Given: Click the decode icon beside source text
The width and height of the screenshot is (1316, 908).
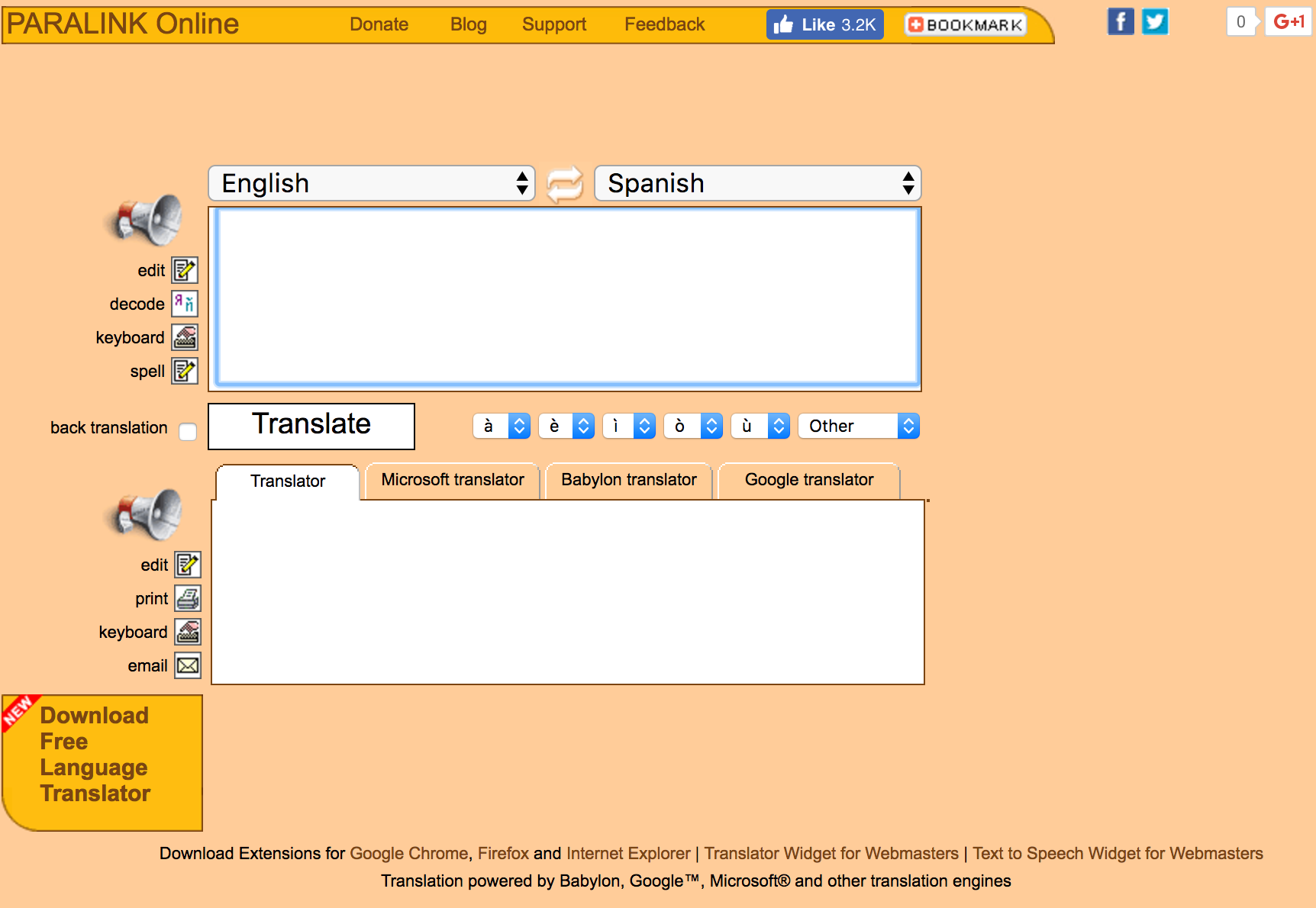Looking at the screenshot, I should (x=185, y=304).
